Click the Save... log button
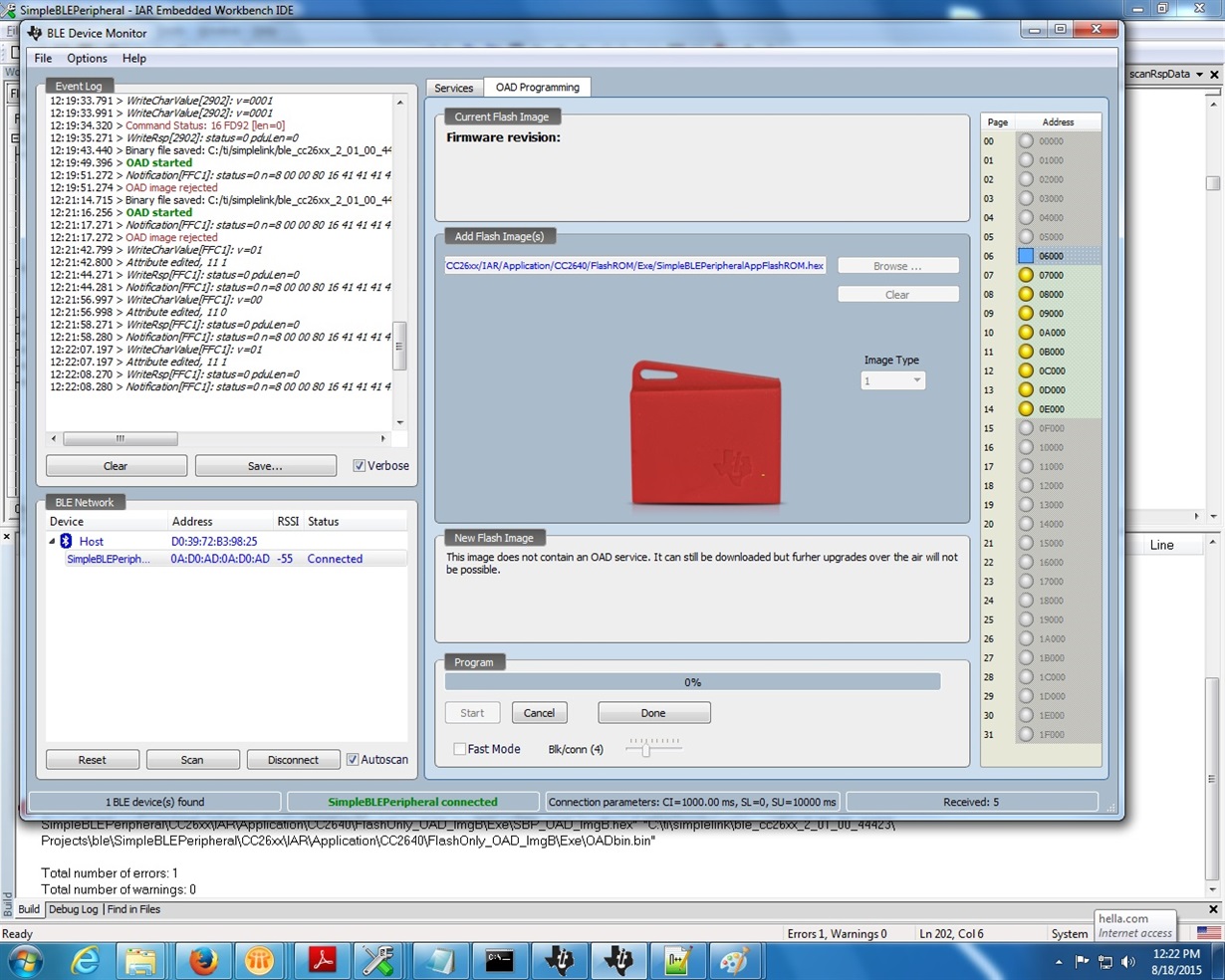This screenshot has width=1225, height=980. 265,465
